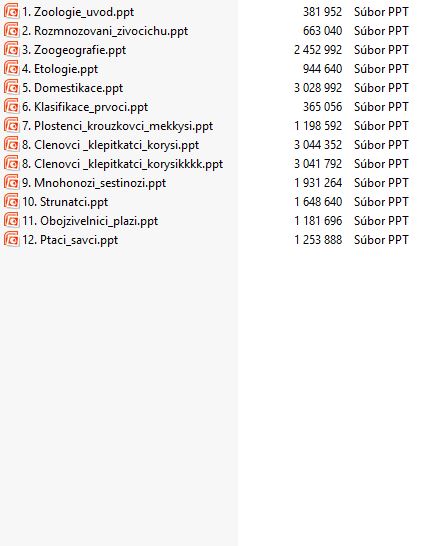The width and height of the screenshot is (446, 546).
Task: Click the size value 3 028 992
Action: (x=318, y=88)
